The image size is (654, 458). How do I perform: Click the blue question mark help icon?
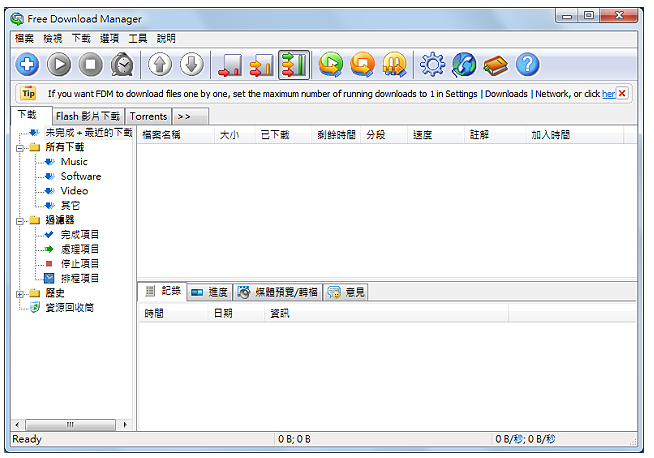pos(527,65)
